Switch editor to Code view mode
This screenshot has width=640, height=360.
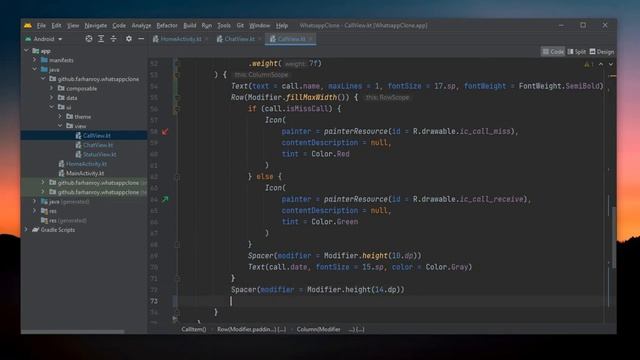553,52
